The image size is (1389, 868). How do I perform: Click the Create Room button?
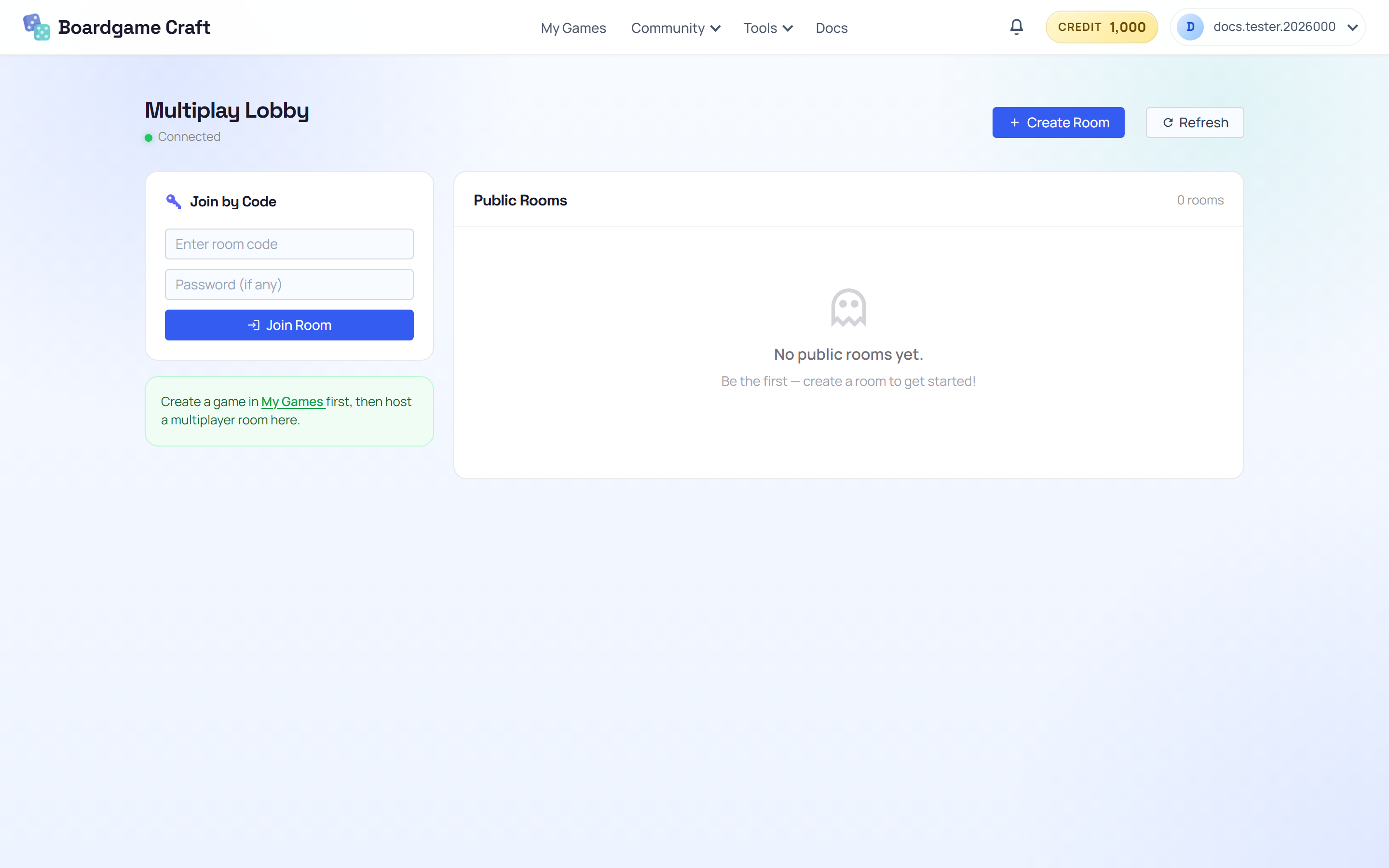pos(1058,122)
